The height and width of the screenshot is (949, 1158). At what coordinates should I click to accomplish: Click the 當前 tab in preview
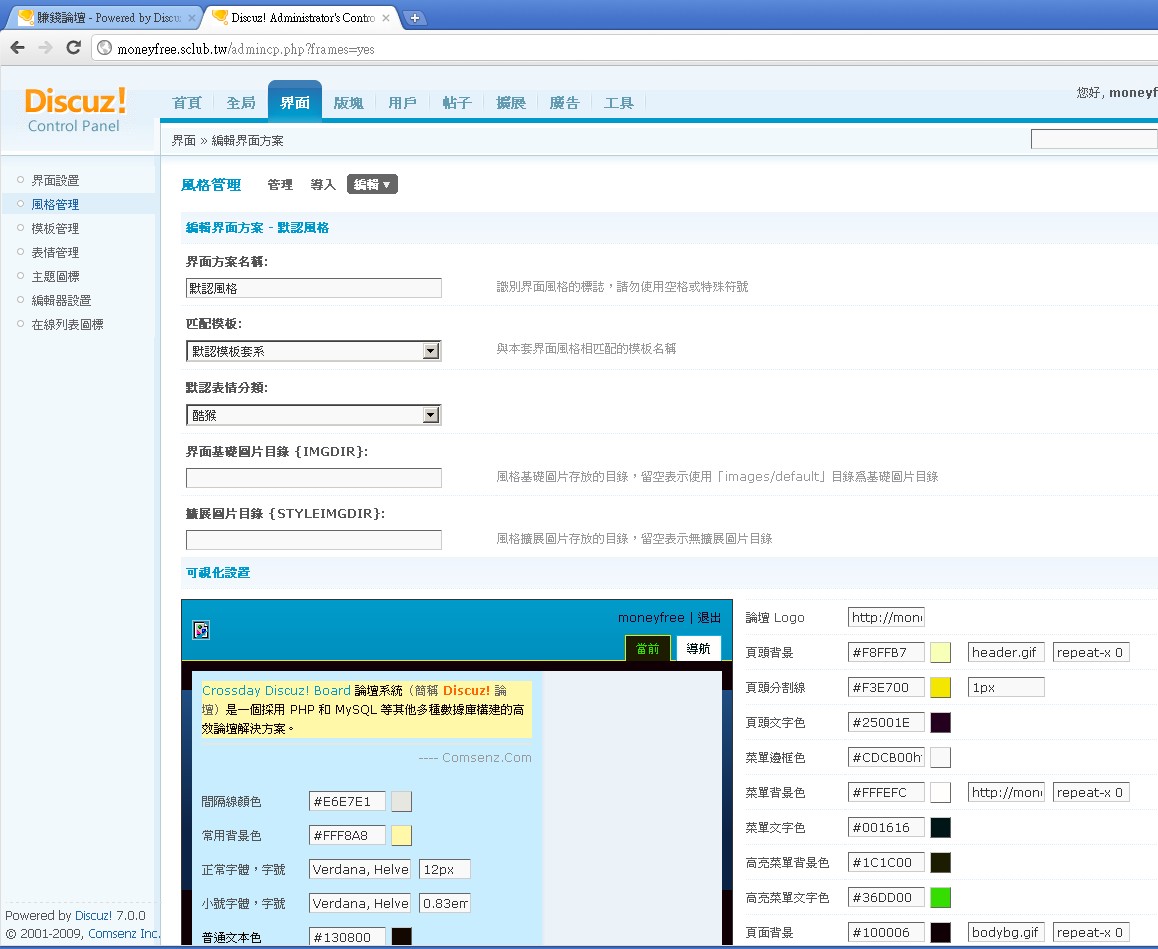[647, 648]
